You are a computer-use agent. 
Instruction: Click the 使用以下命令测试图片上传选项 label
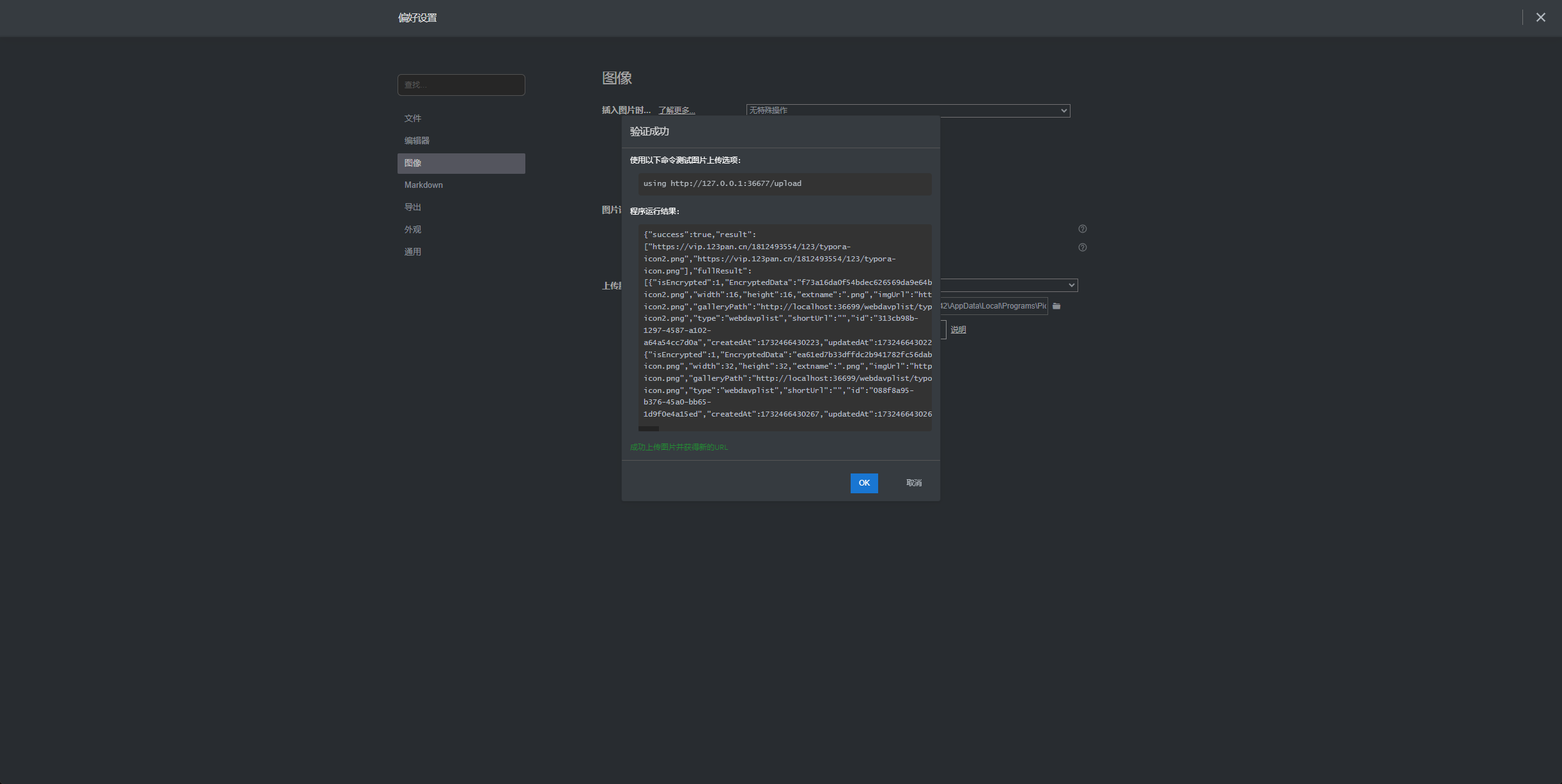point(685,160)
